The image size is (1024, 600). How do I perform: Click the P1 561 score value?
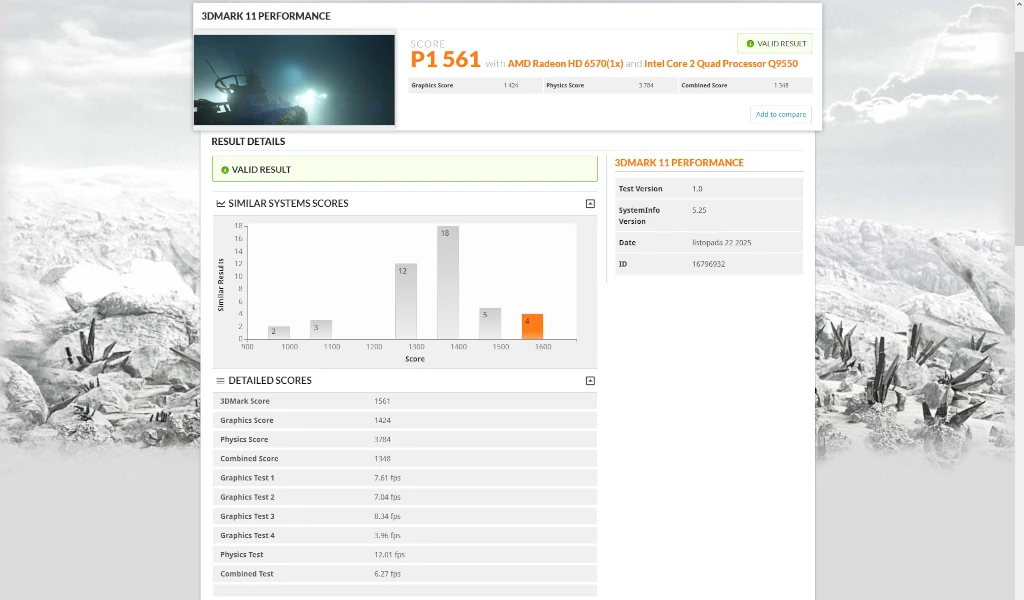[x=445, y=60]
